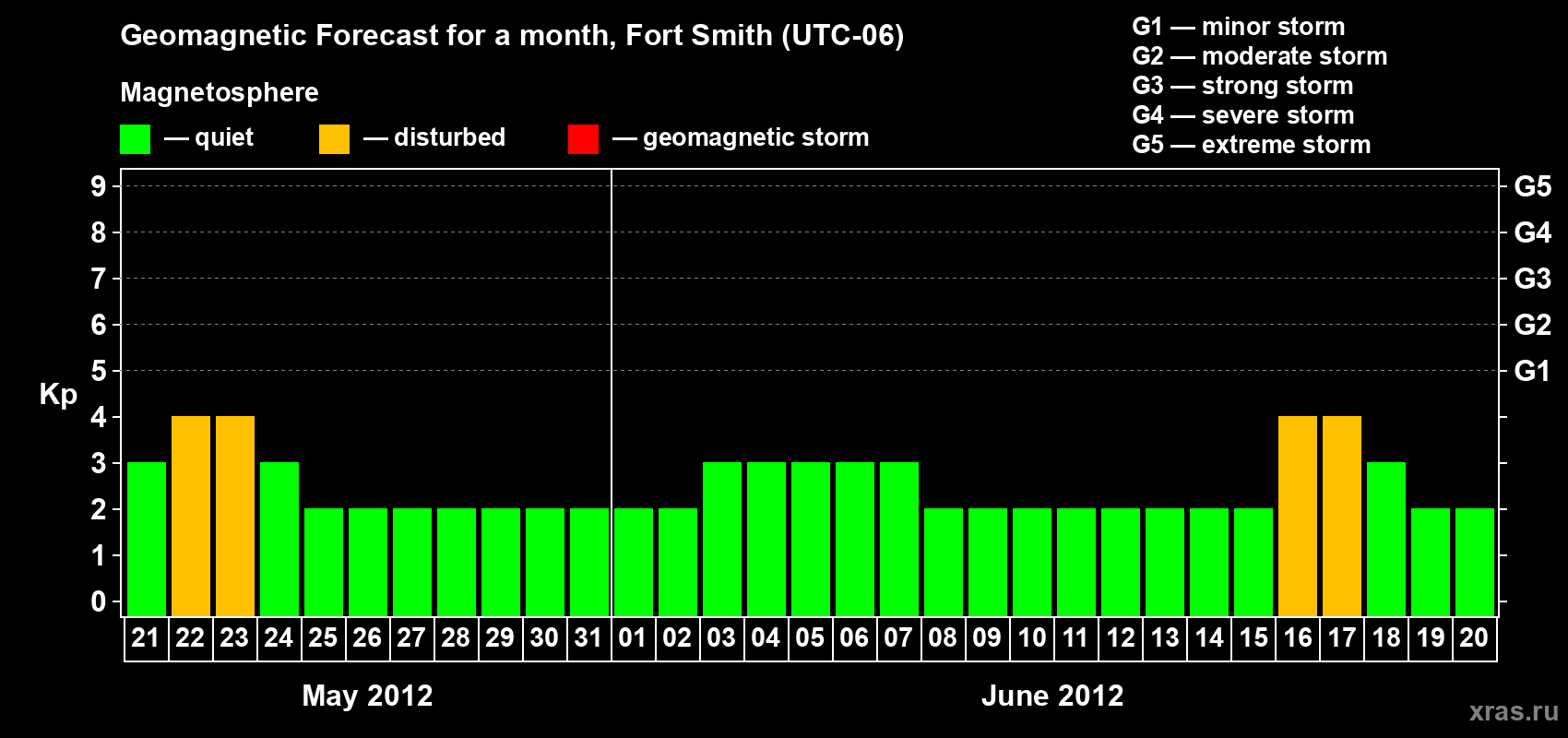This screenshot has width=1568, height=738.
Task: Select the green bar for June 05
Action: [x=811, y=539]
